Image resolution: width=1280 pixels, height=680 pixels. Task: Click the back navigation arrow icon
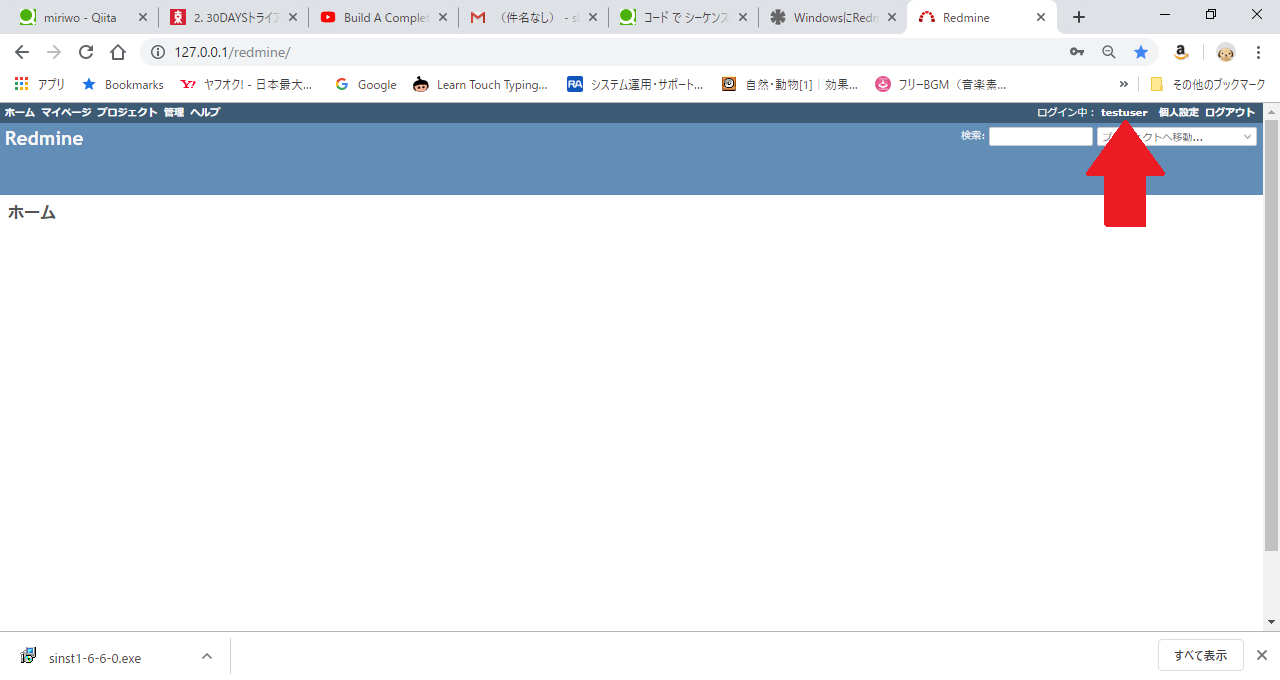21,51
